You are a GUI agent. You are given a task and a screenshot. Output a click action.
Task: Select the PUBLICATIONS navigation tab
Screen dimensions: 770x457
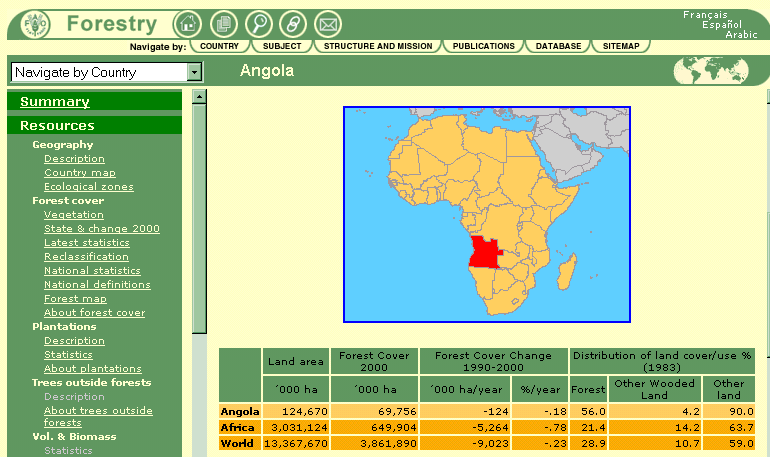[x=483, y=46]
